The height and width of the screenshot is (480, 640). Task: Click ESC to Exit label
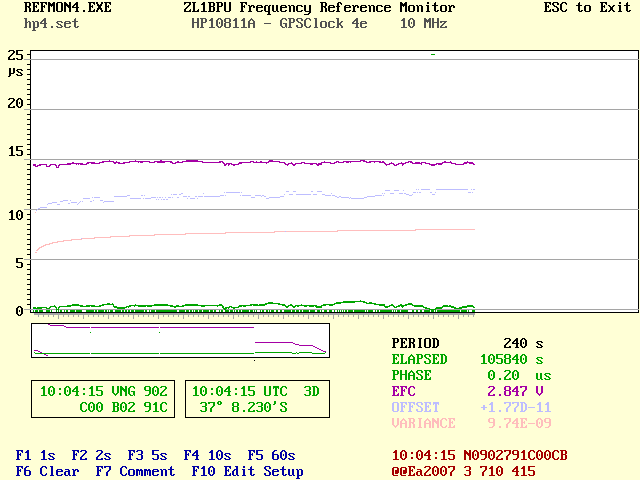tap(587, 7)
